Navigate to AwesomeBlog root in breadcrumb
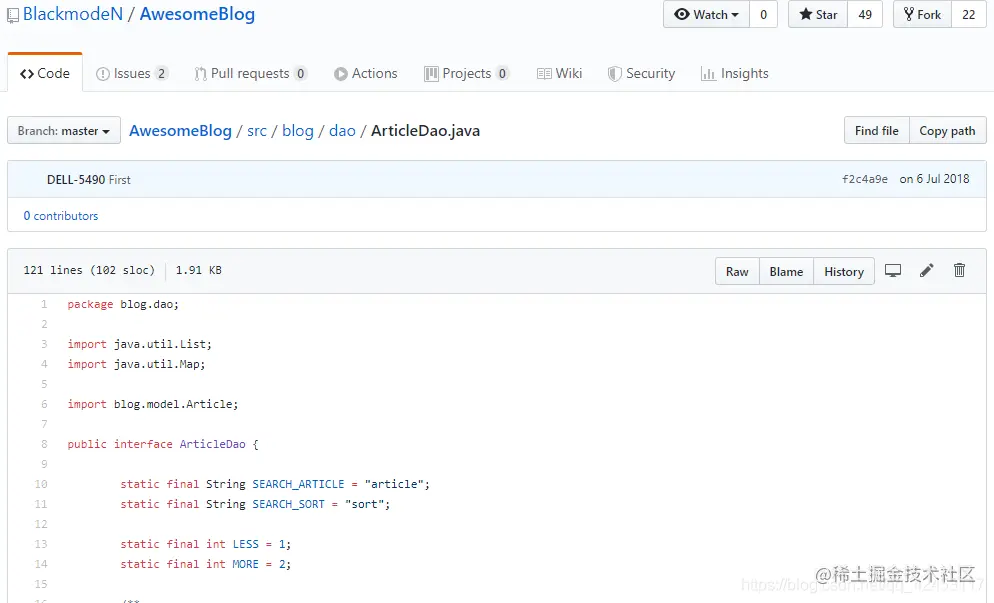Viewport: 994px width, 603px height. point(181,131)
